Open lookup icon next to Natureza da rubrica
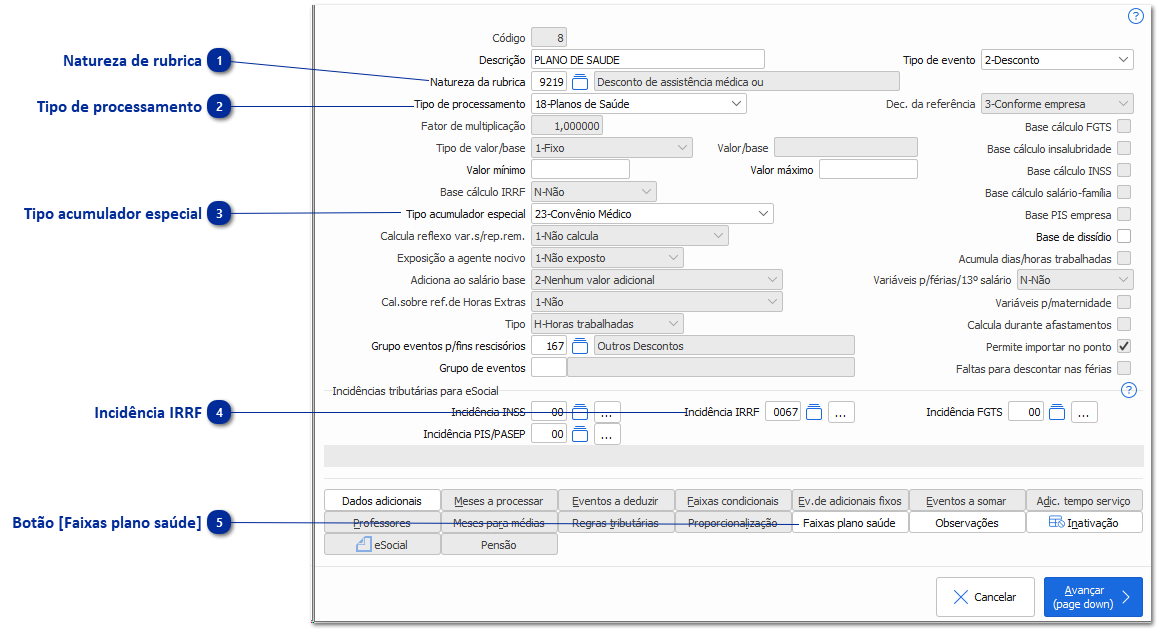 click(x=580, y=82)
